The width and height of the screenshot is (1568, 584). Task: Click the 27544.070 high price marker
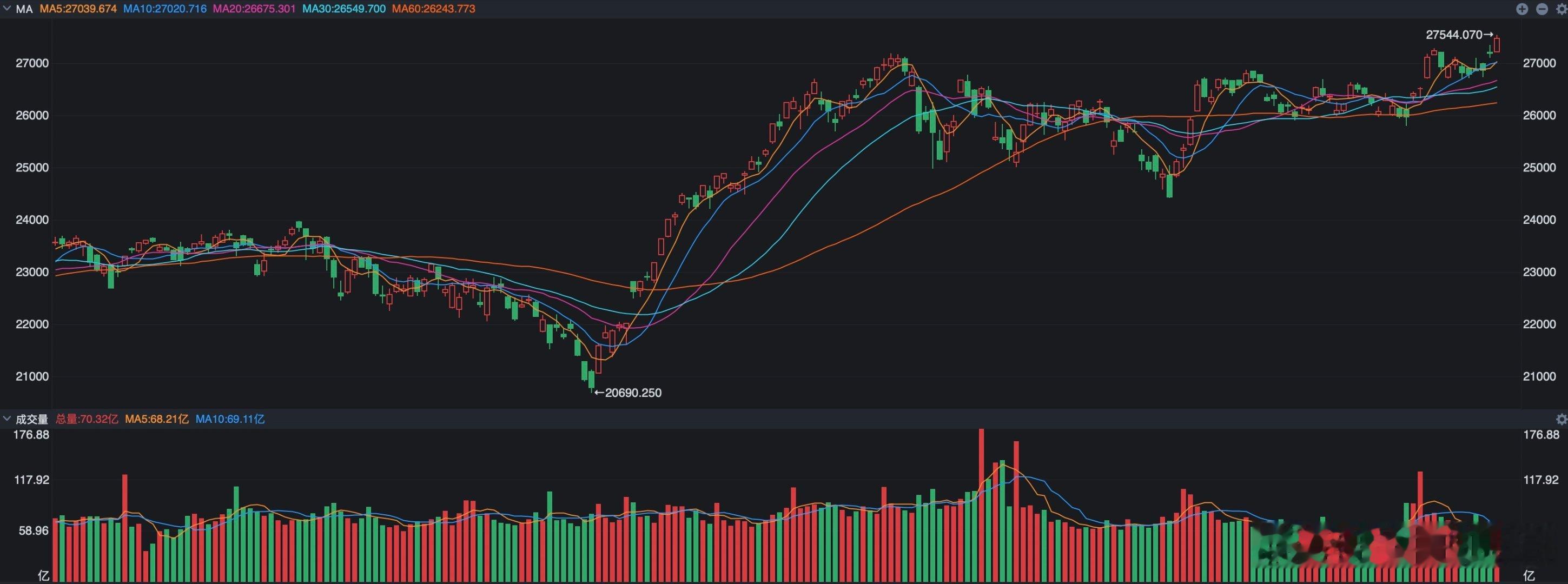point(1460,35)
